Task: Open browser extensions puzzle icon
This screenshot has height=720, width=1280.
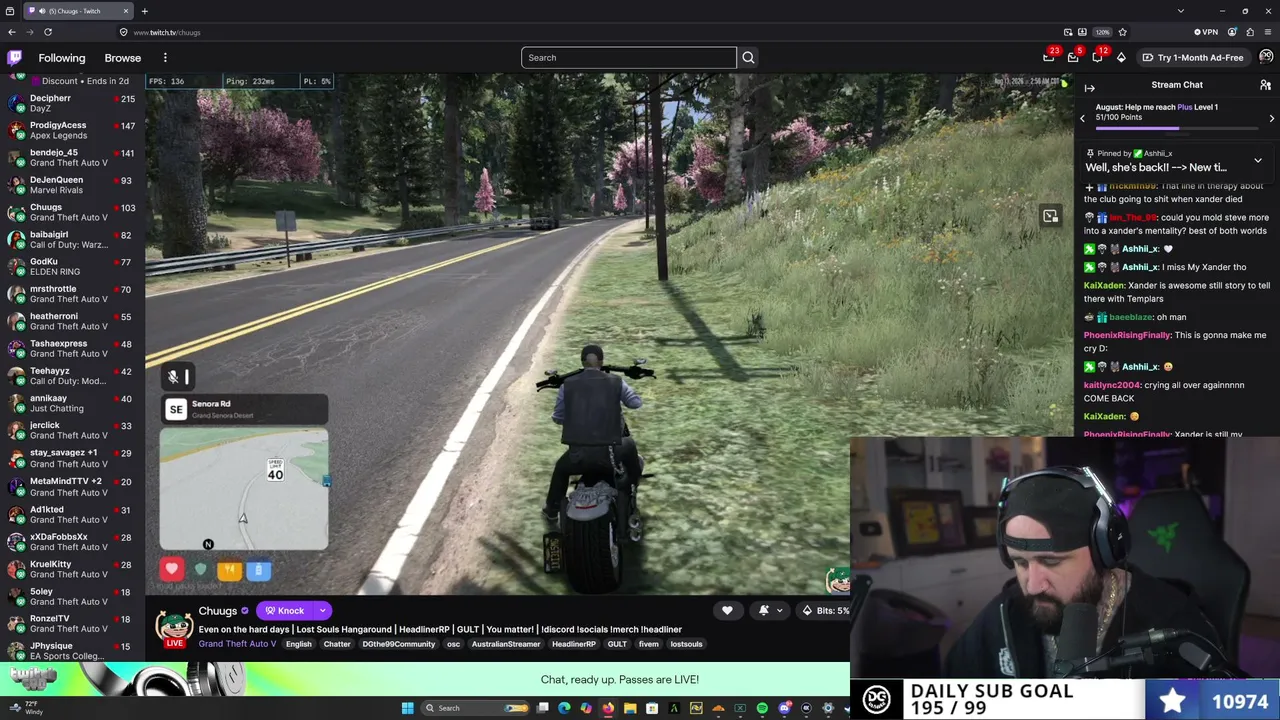Action: pyautogui.click(x=1250, y=32)
